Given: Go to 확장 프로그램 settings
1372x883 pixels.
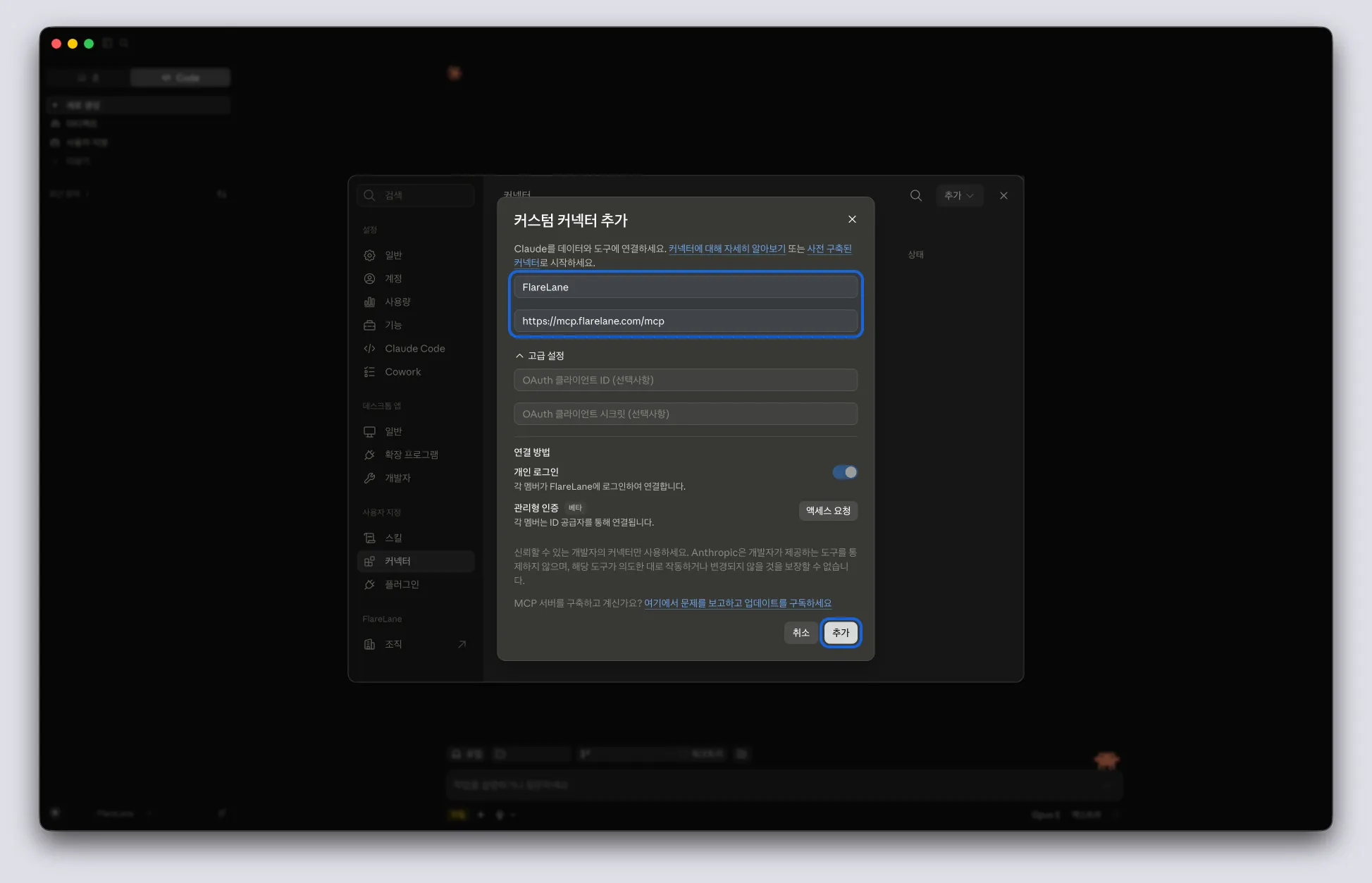Looking at the screenshot, I should 416,455.
